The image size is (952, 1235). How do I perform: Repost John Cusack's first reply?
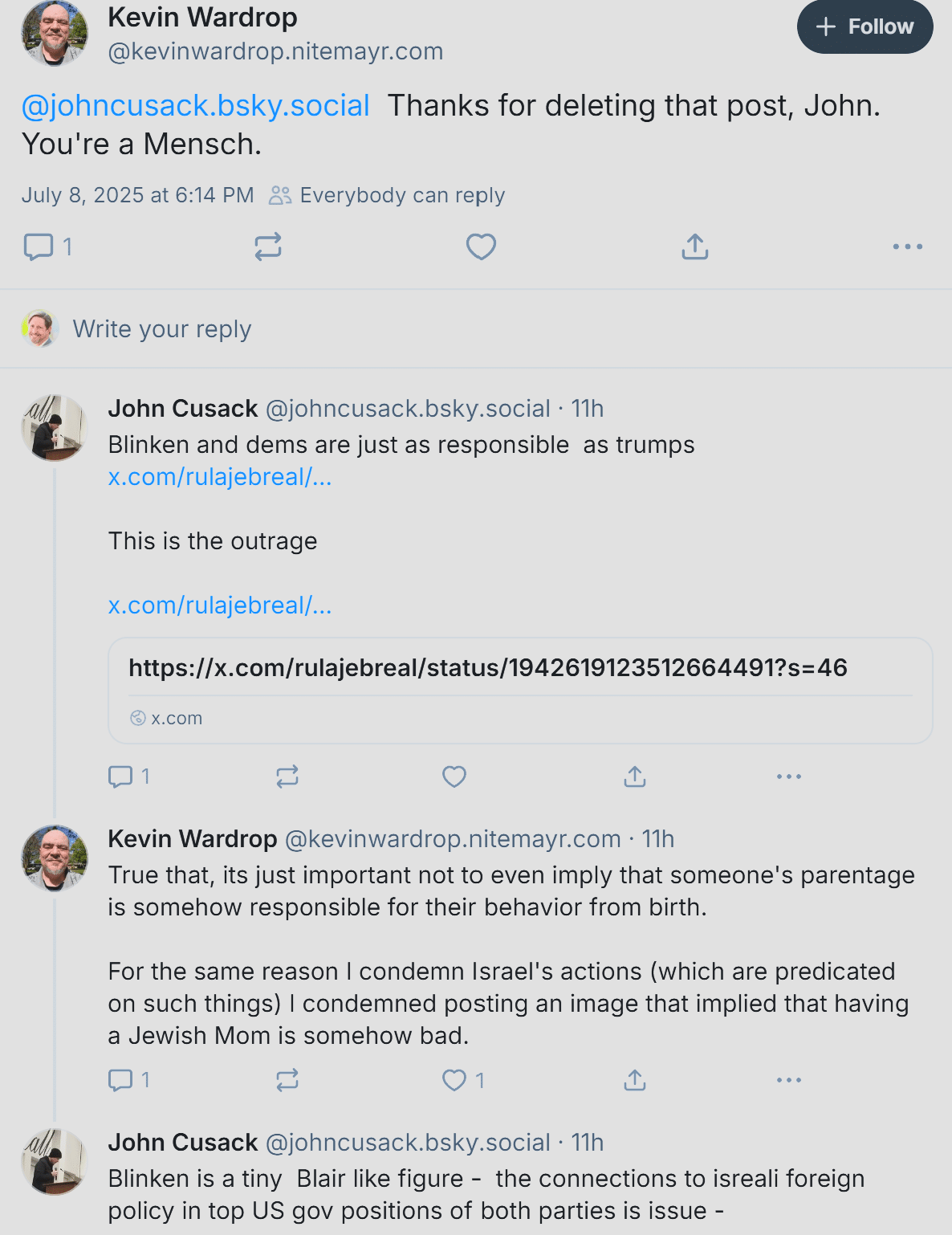point(287,776)
